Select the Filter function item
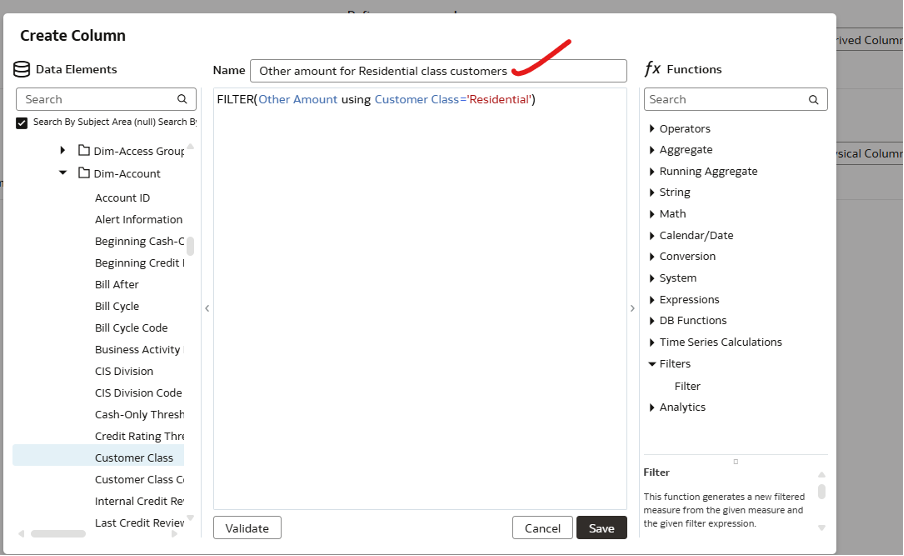The width and height of the screenshot is (904, 556). [687, 386]
